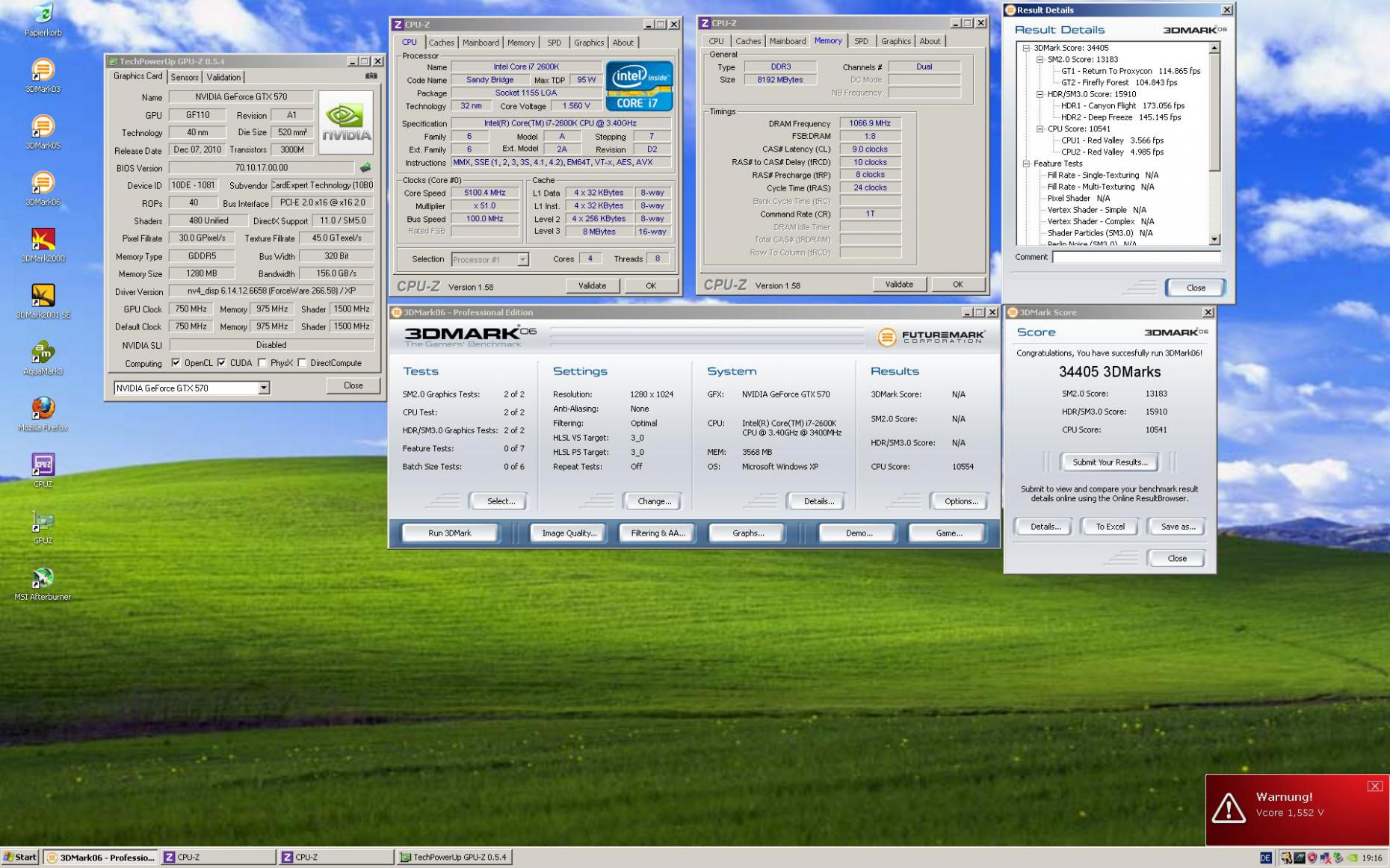Collapse the Feature Tests tree node

click(x=1026, y=164)
